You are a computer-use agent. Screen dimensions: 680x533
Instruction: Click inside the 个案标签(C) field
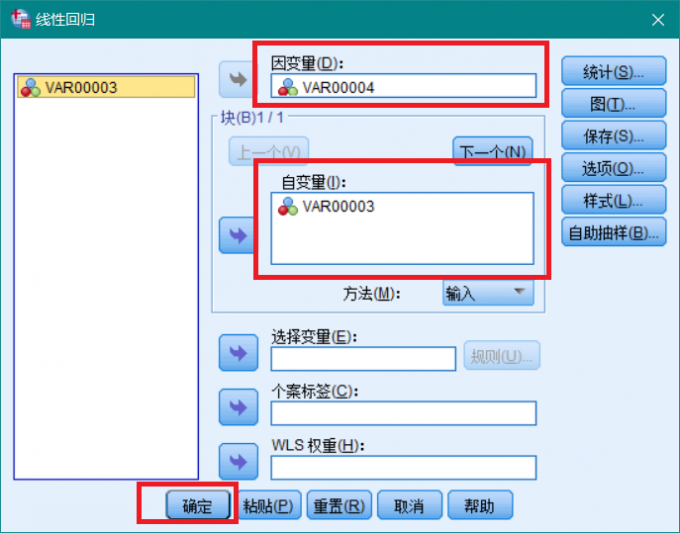(403, 413)
